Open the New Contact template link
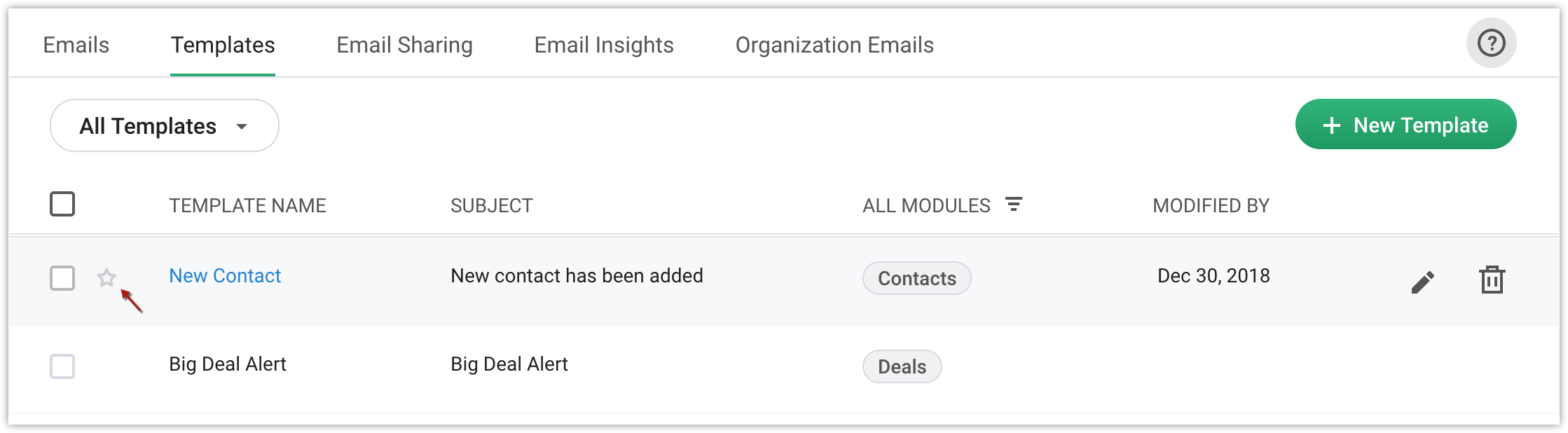The width and height of the screenshot is (1568, 433). coord(225,276)
